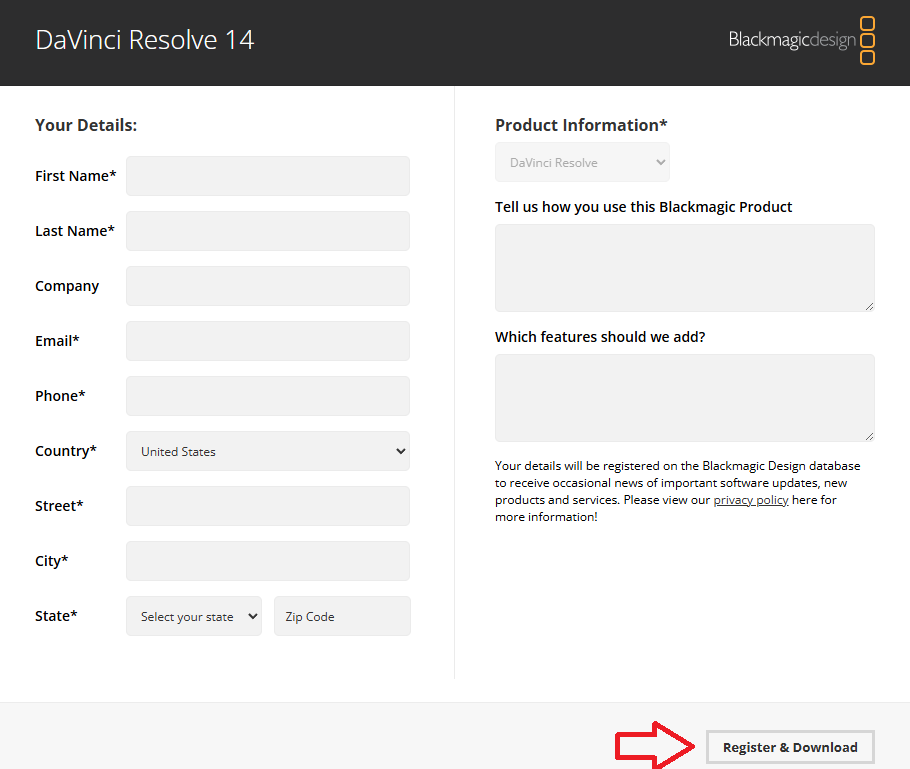This screenshot has width=910, height=769.
Task: Click the feature suggestions text area
Action: [x=684, y=397]
